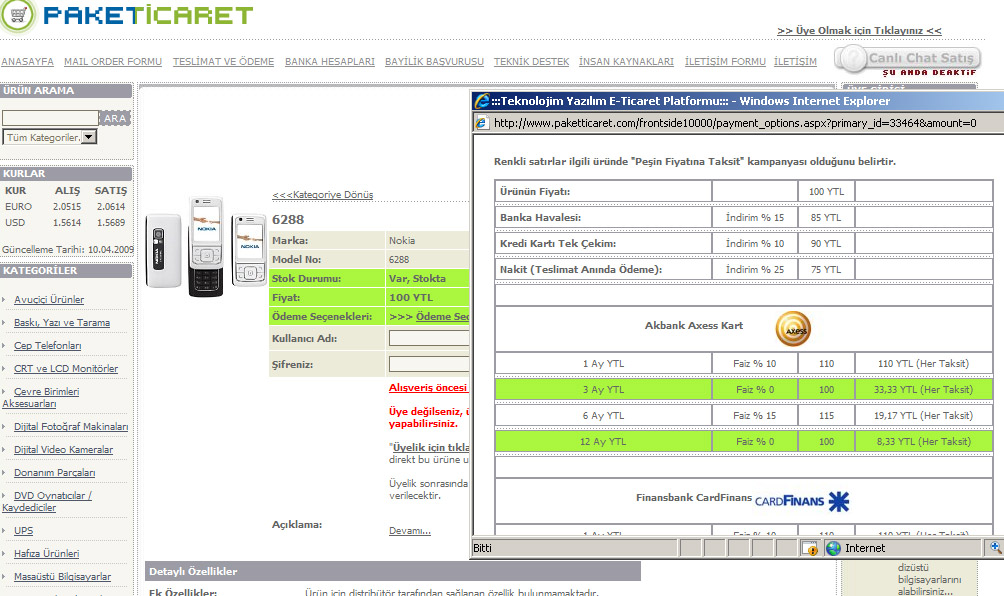Click the Kategoriye Dönüş link
This screenshot has height=596, width=1004.
[x=323, y=195]
